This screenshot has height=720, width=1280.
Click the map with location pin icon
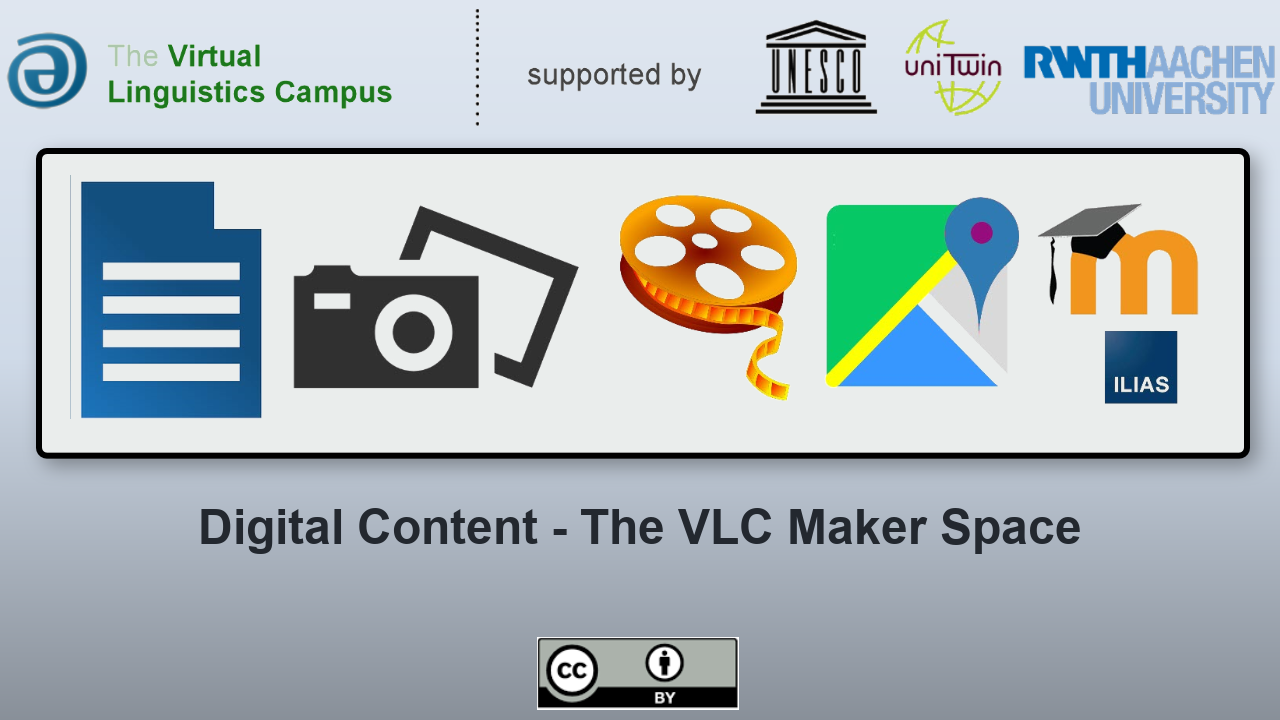(922, 292)
